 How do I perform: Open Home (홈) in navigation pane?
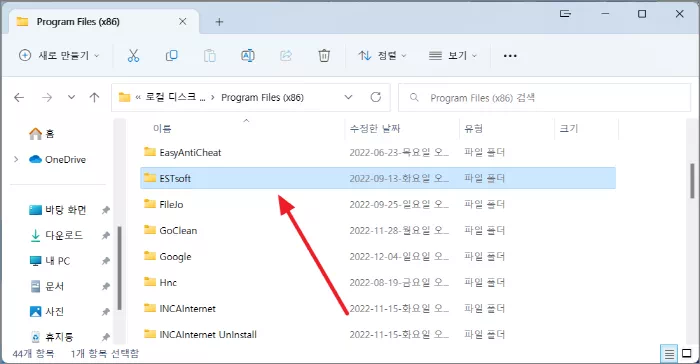[x=41, y=133]
